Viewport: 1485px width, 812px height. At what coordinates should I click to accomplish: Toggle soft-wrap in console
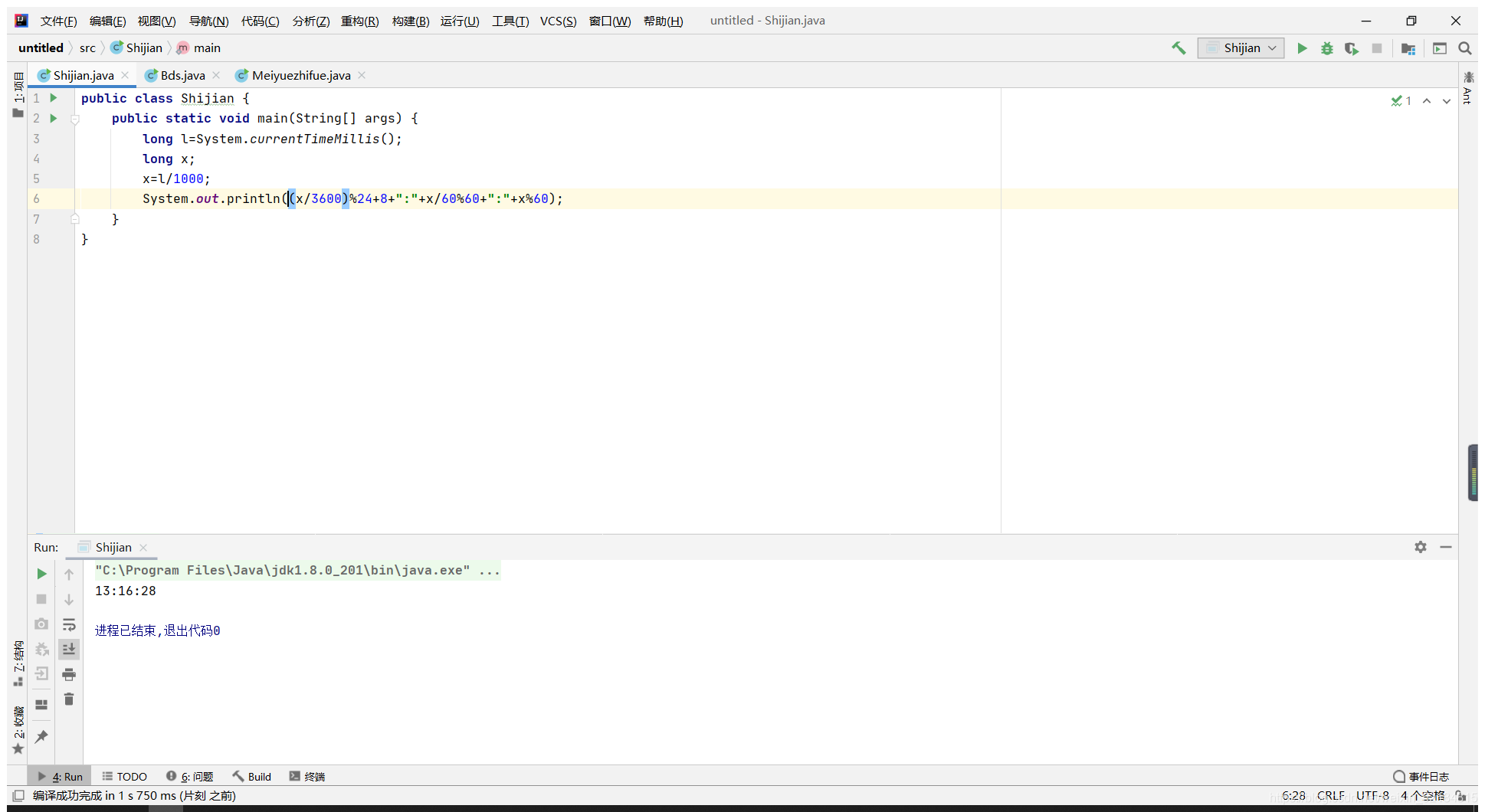tap(69, 624)
